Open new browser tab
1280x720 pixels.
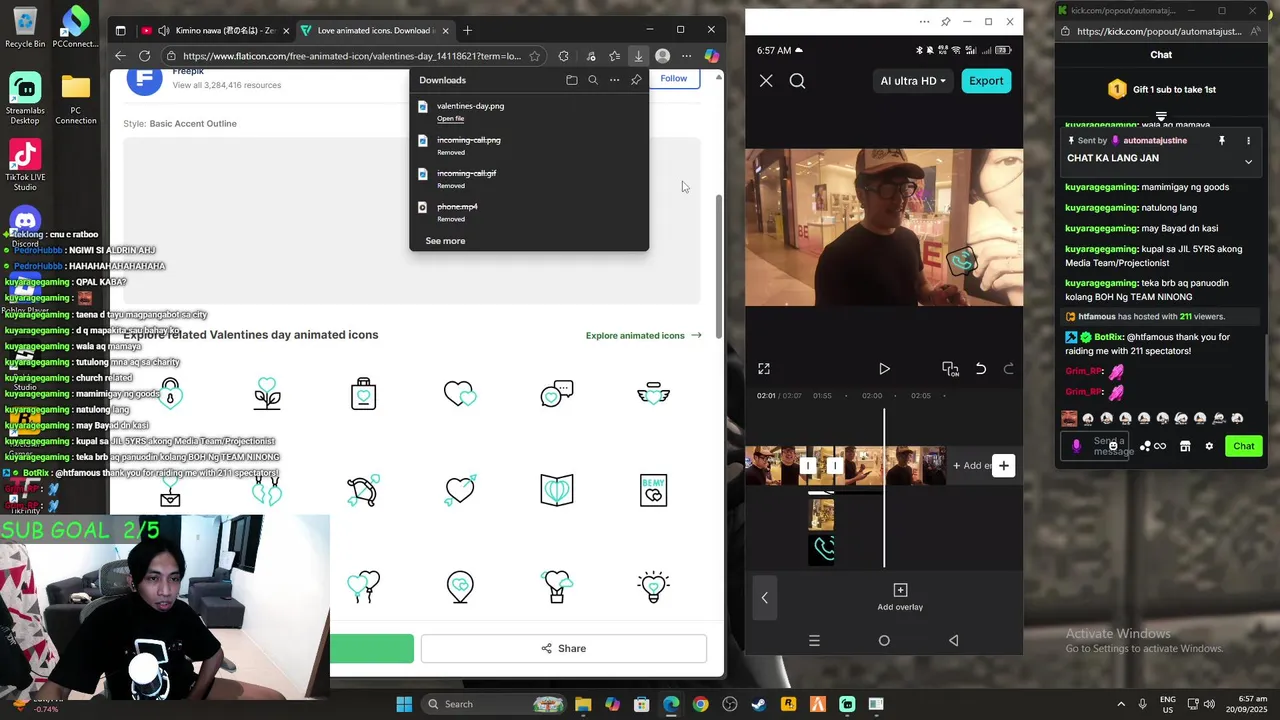pos(467,30)
